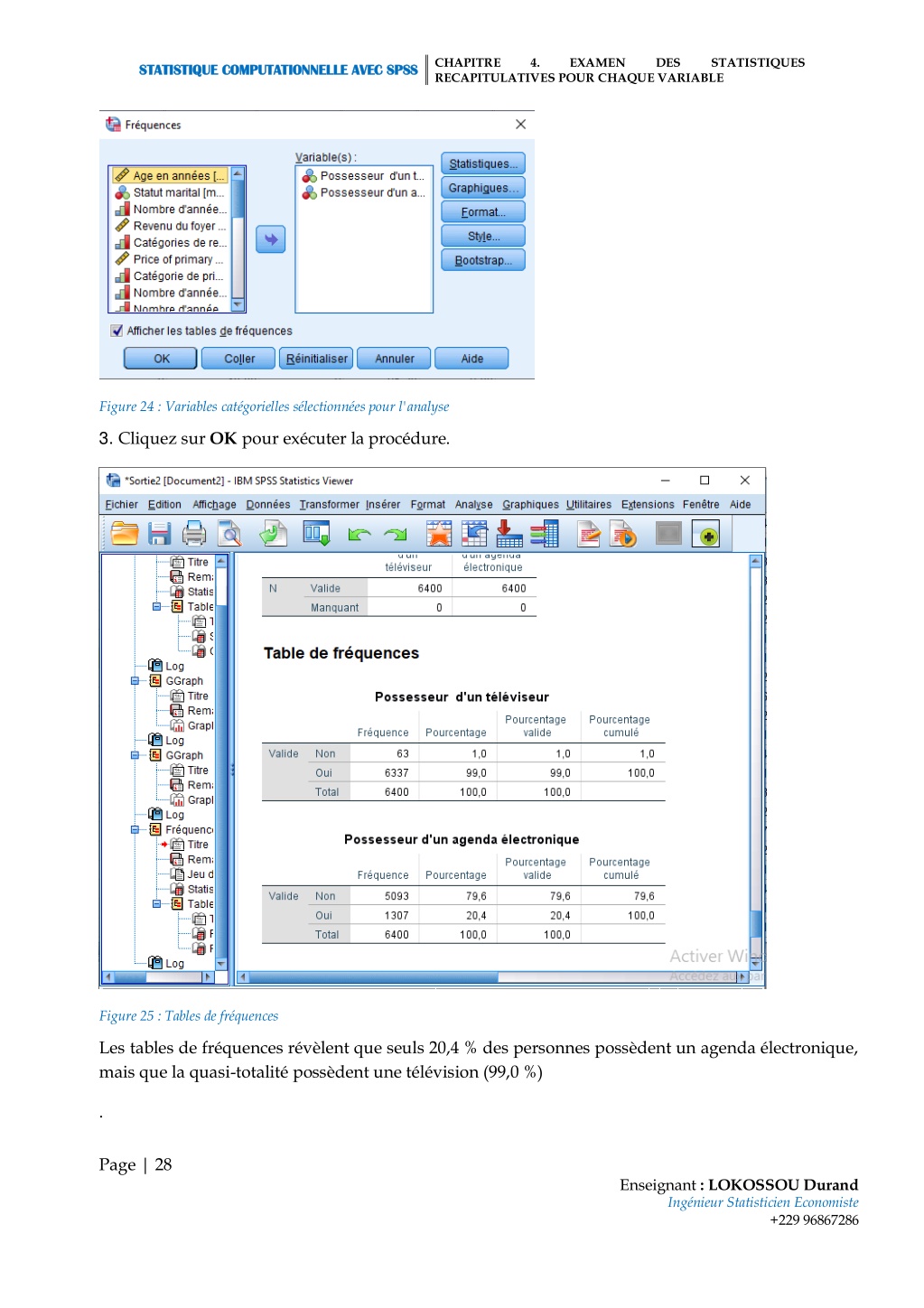Open the Variables list icon in Viewer toolbar

(545, 534)
